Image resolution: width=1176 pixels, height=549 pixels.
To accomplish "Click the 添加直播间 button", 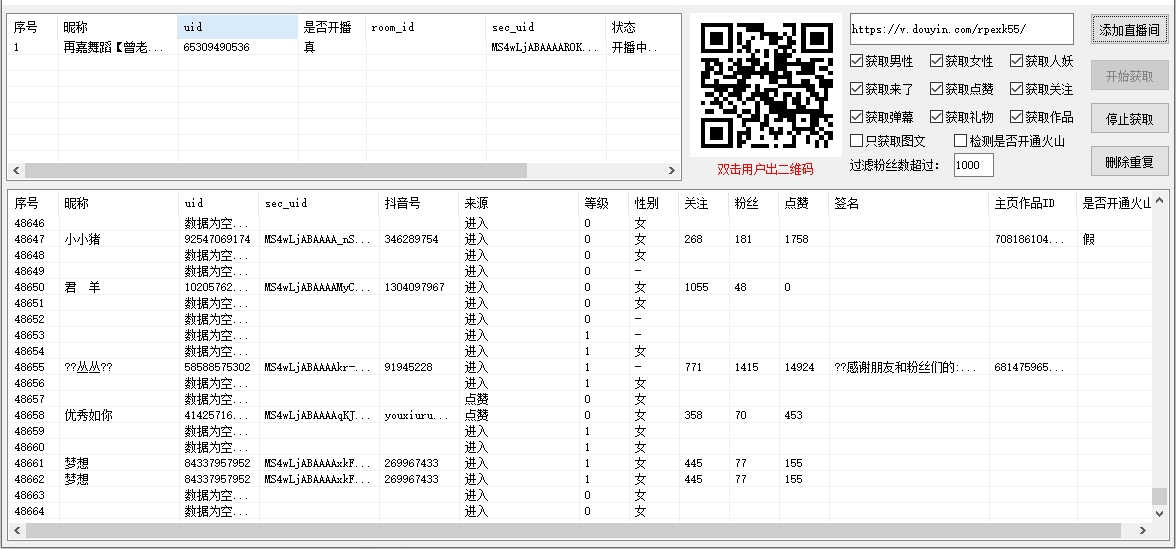I will 1129,30.
